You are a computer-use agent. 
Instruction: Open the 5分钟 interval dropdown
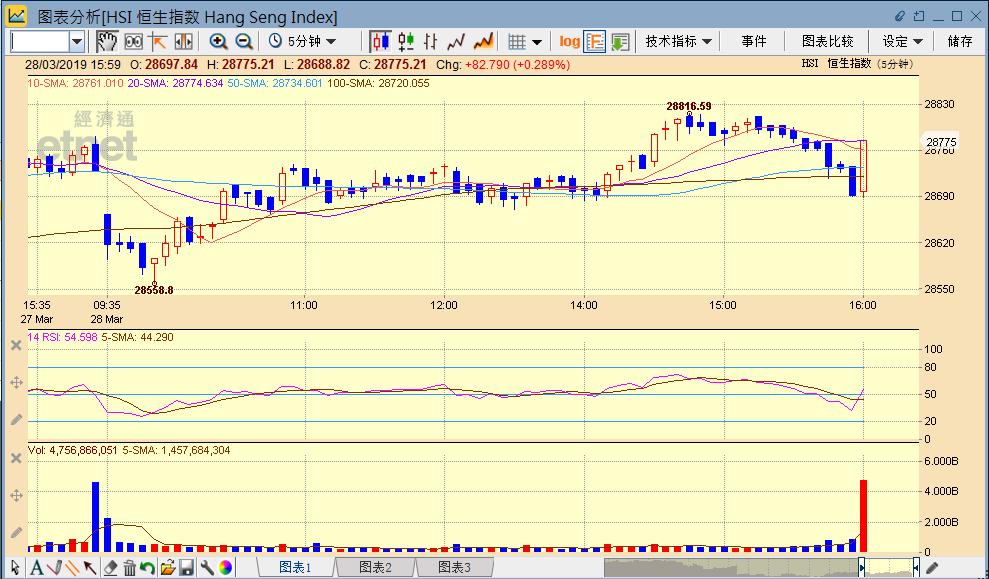(x=303, y=42)
